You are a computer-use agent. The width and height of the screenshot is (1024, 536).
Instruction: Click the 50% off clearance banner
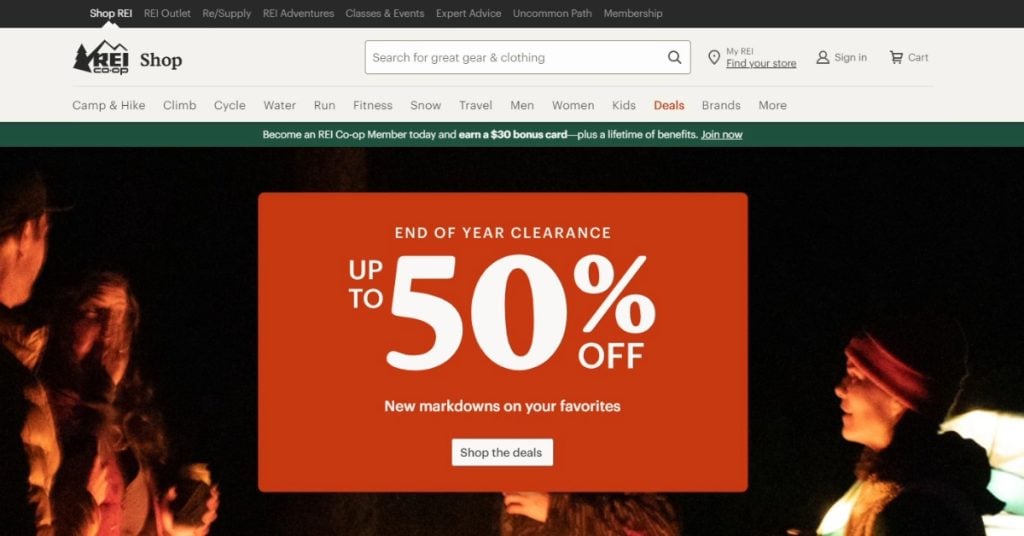tap(503, 342)
